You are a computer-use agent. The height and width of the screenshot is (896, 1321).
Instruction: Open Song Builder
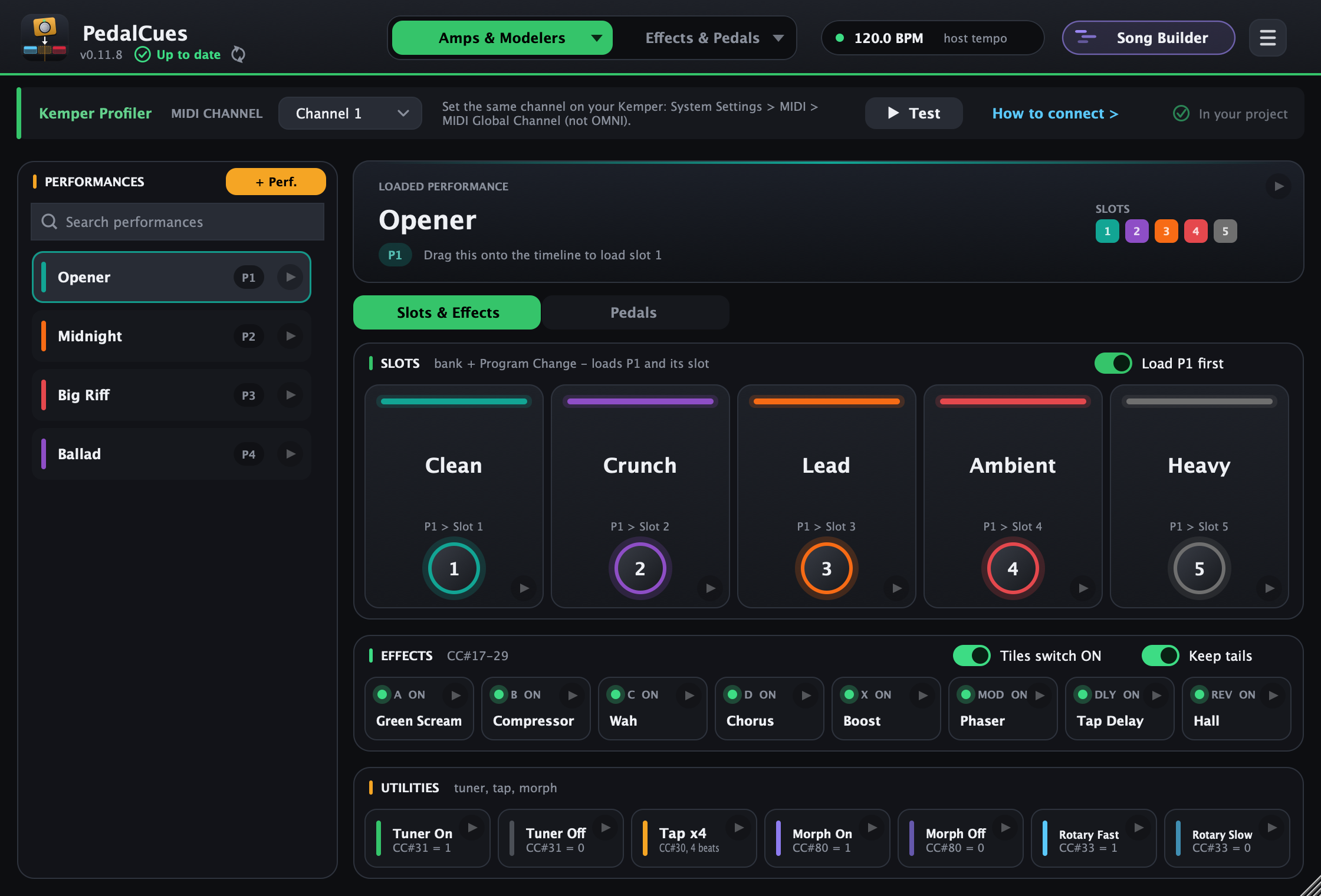[x=1148, y=38]
